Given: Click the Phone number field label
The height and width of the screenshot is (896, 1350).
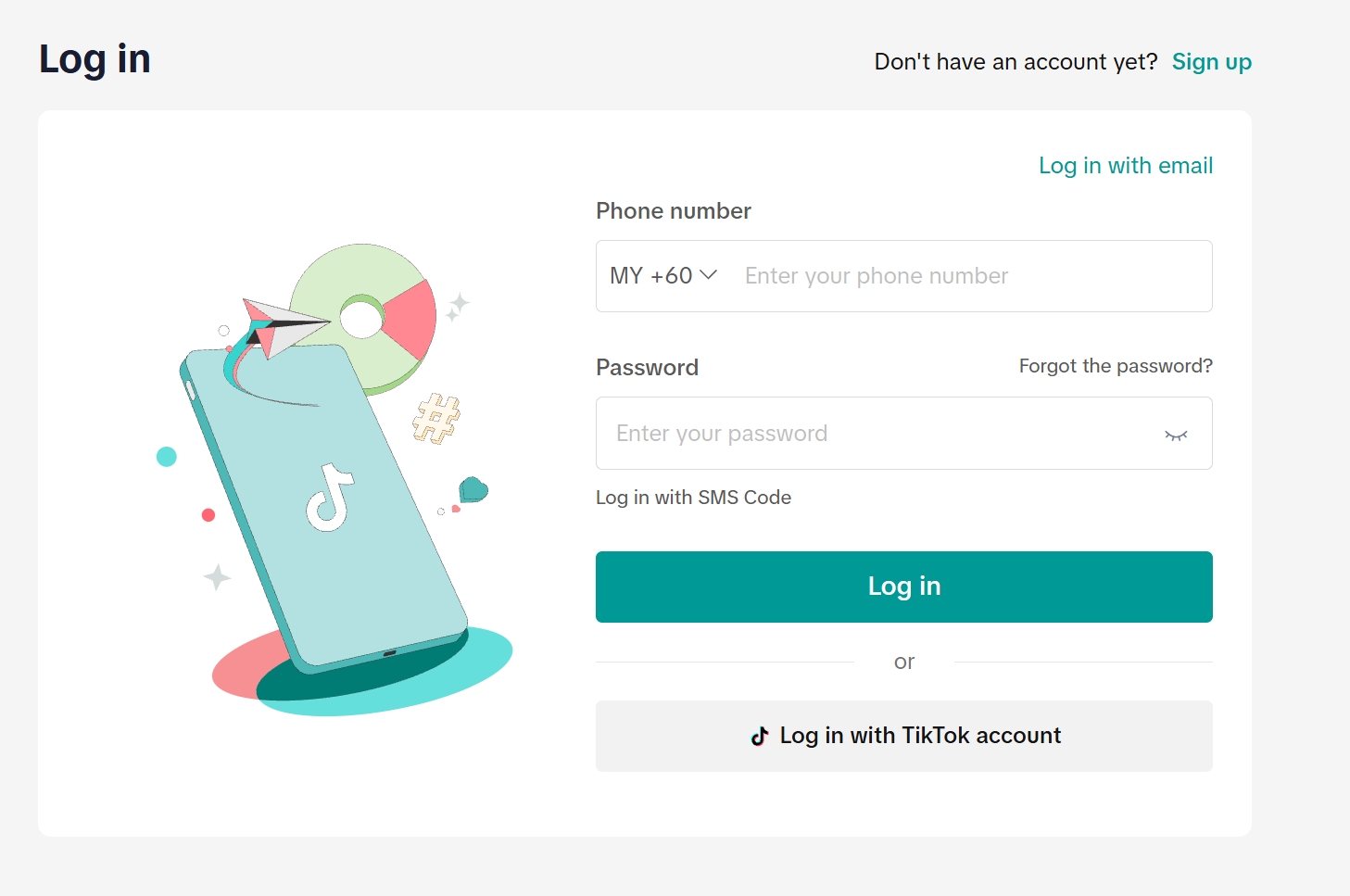Looking at the screenshot, I should (x=674, y=211).
